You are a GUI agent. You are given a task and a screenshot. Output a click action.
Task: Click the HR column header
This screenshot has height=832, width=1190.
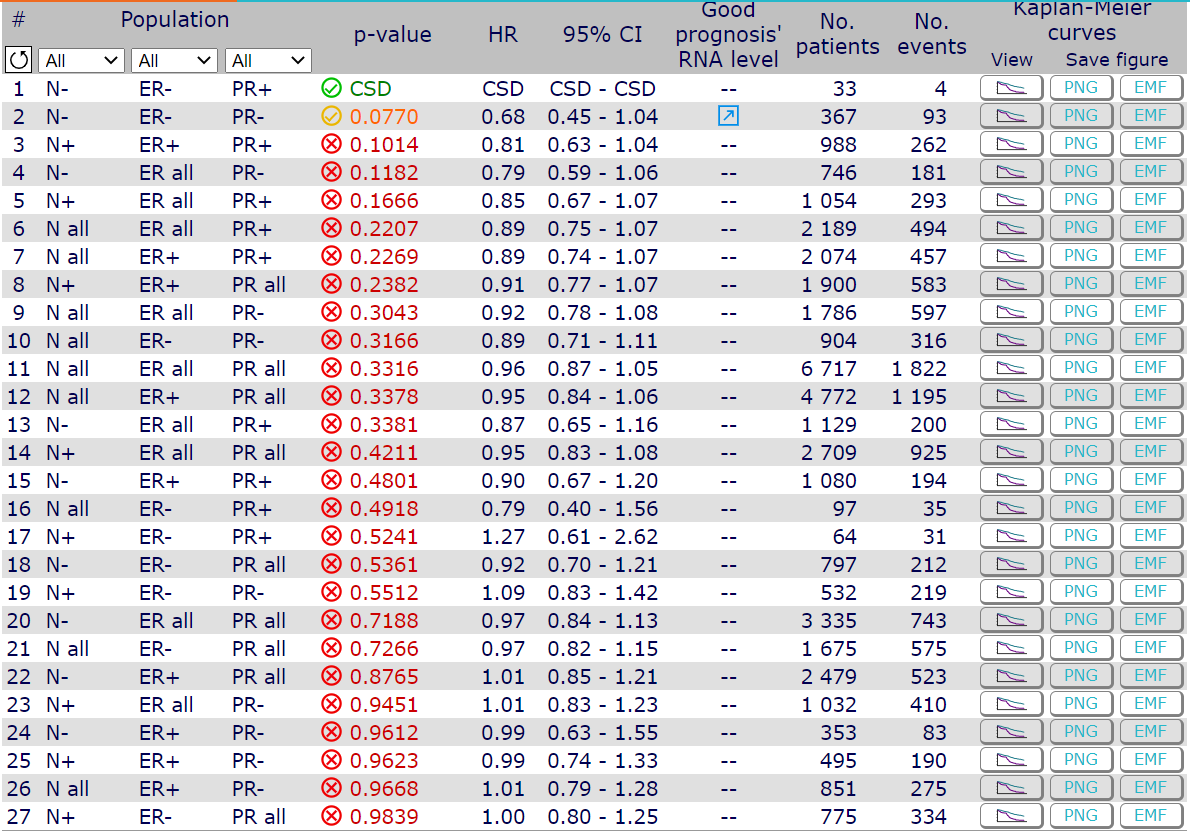coord(502,34)
